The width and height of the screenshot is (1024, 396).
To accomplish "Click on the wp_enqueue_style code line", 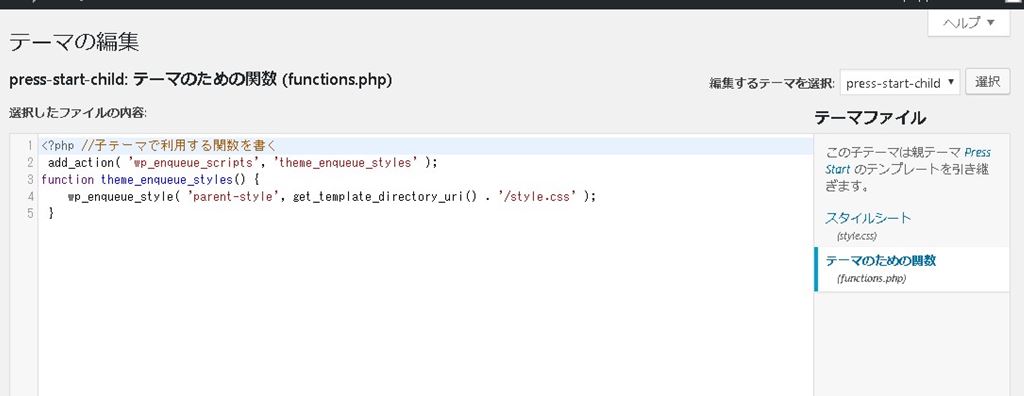I will tap(332, 196).
